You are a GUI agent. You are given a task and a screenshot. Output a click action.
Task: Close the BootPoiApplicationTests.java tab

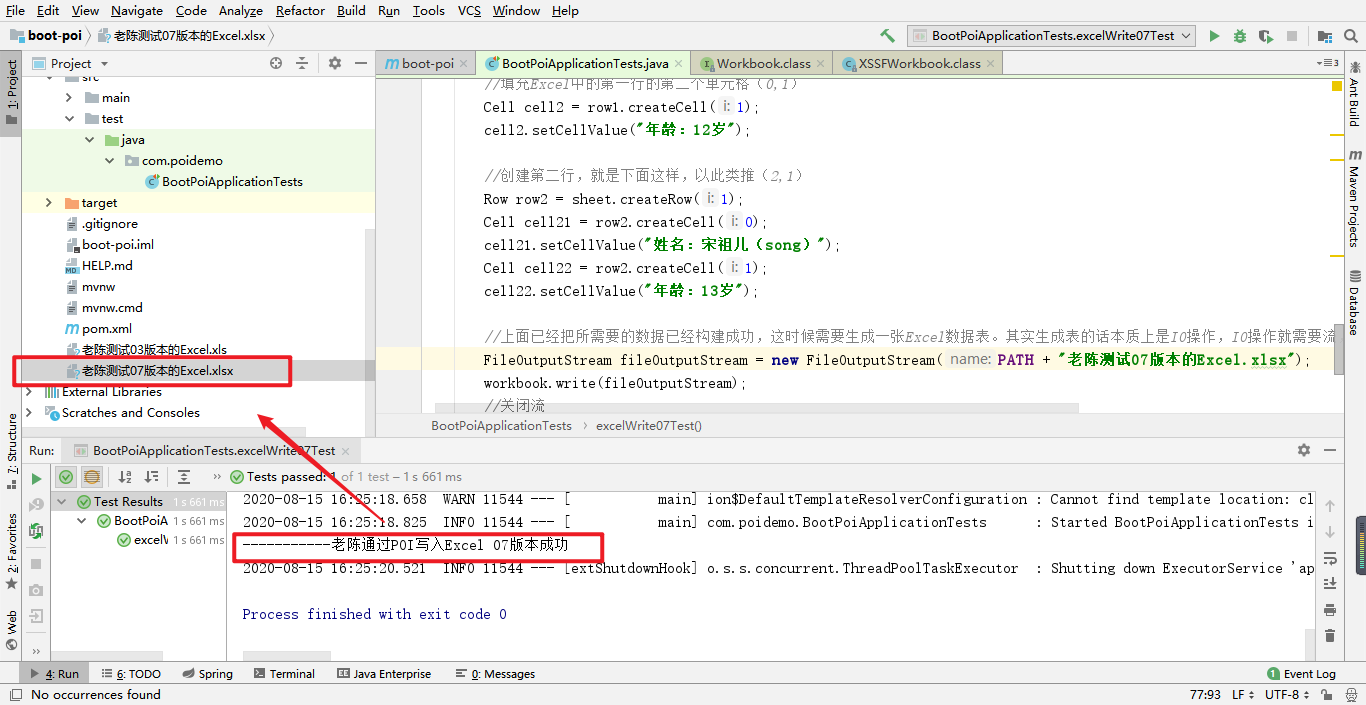pos(679,63)
